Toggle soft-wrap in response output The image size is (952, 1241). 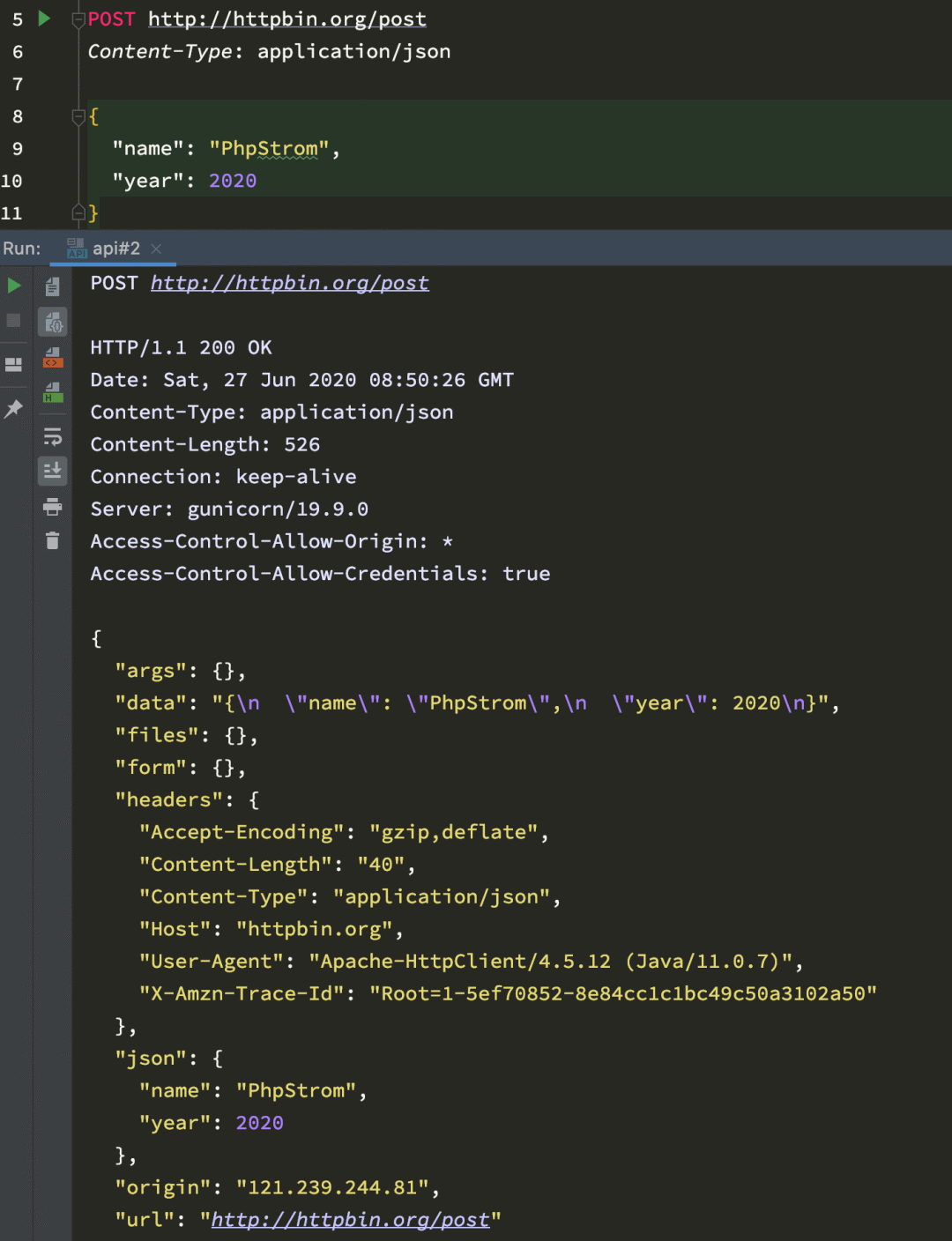(x=53, y=437)
